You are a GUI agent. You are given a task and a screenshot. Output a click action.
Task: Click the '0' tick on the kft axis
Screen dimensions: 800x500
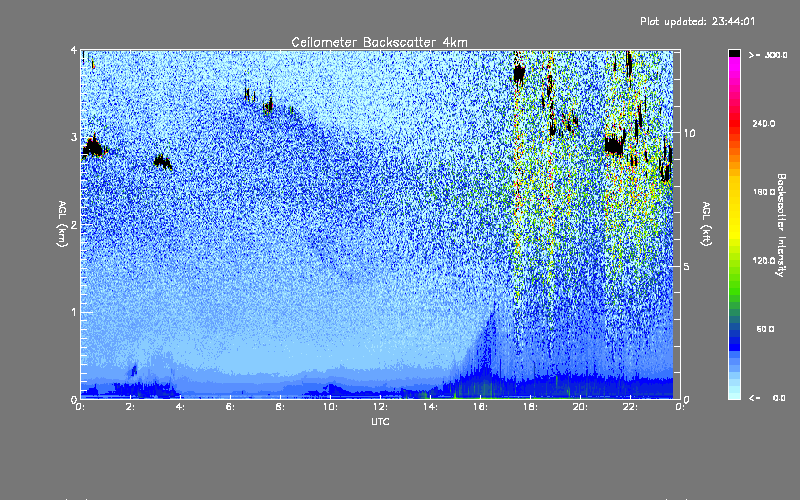[x=687, y=399]
